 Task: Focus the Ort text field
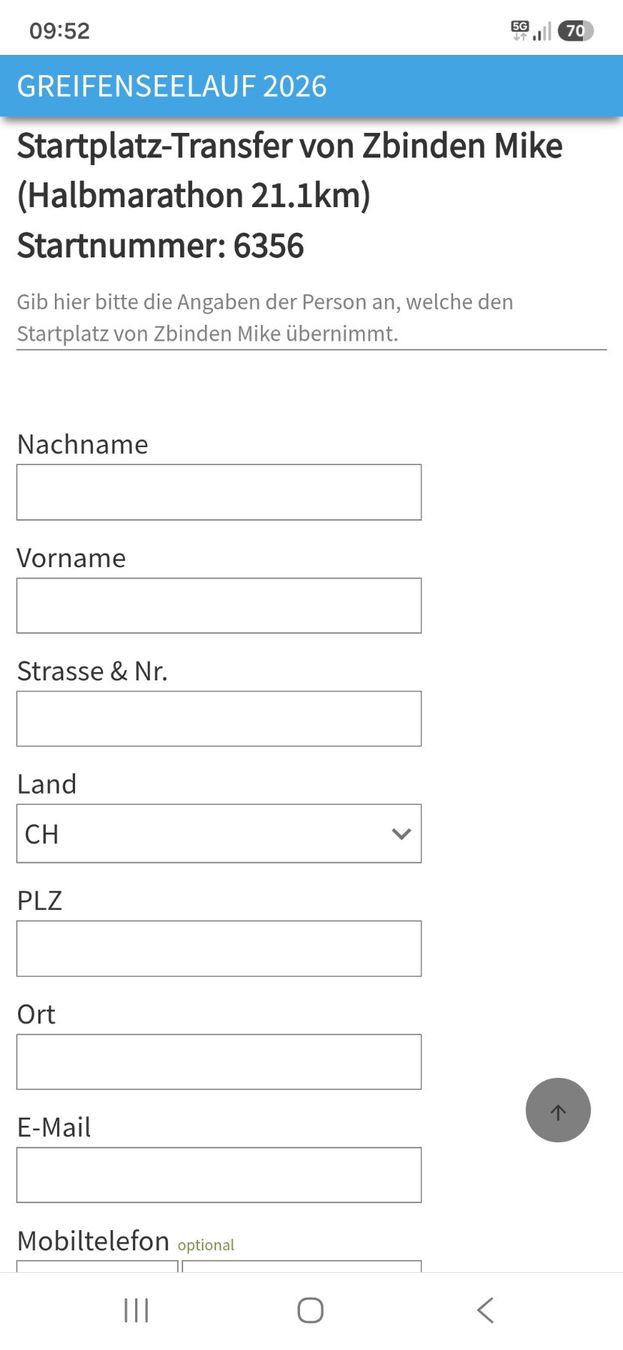[x=219, y=1061]
